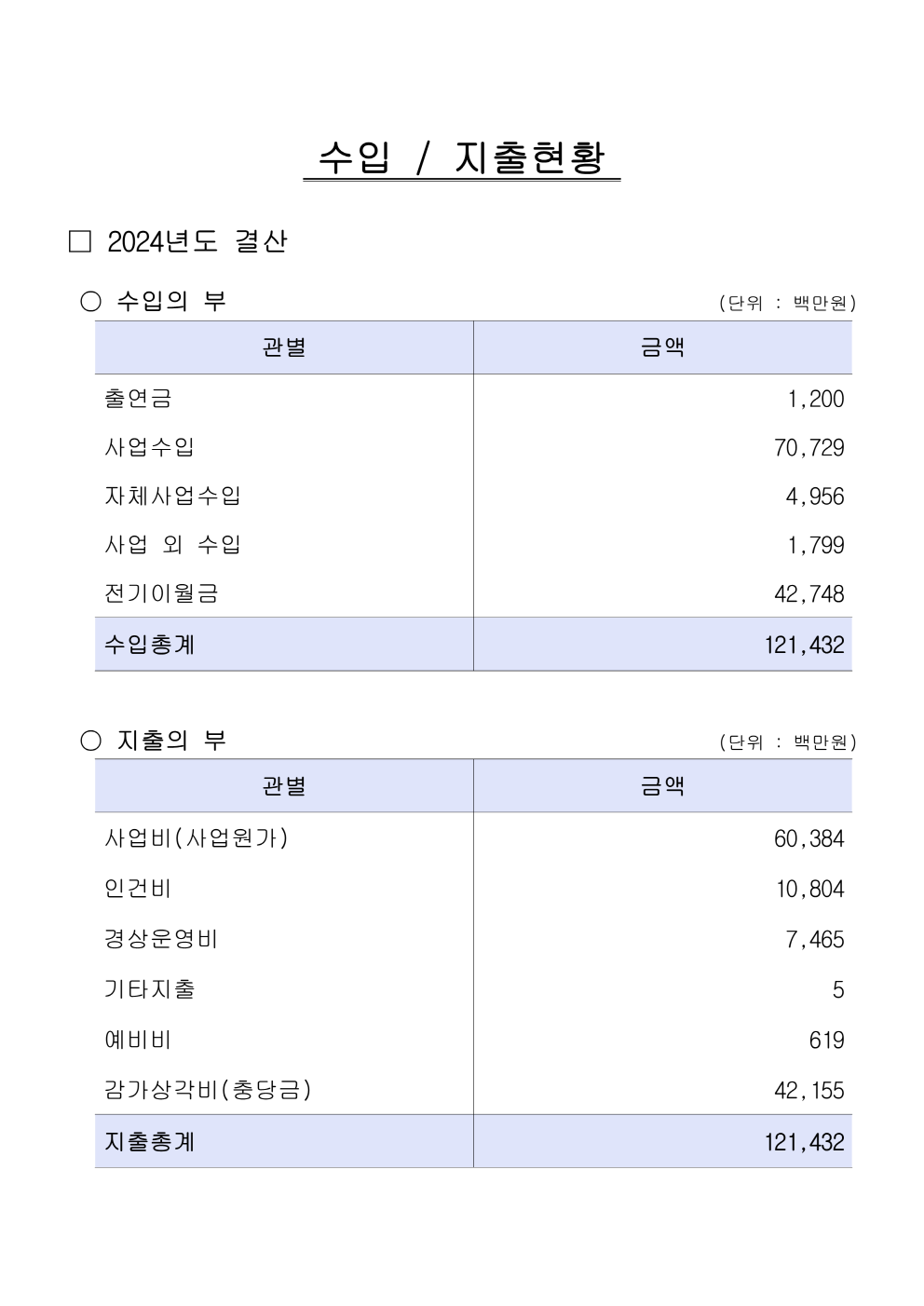This screenshot has height=1306, width=924.
Task: Click the 기타지출 amount of 5
Action: tap(838, 989)
